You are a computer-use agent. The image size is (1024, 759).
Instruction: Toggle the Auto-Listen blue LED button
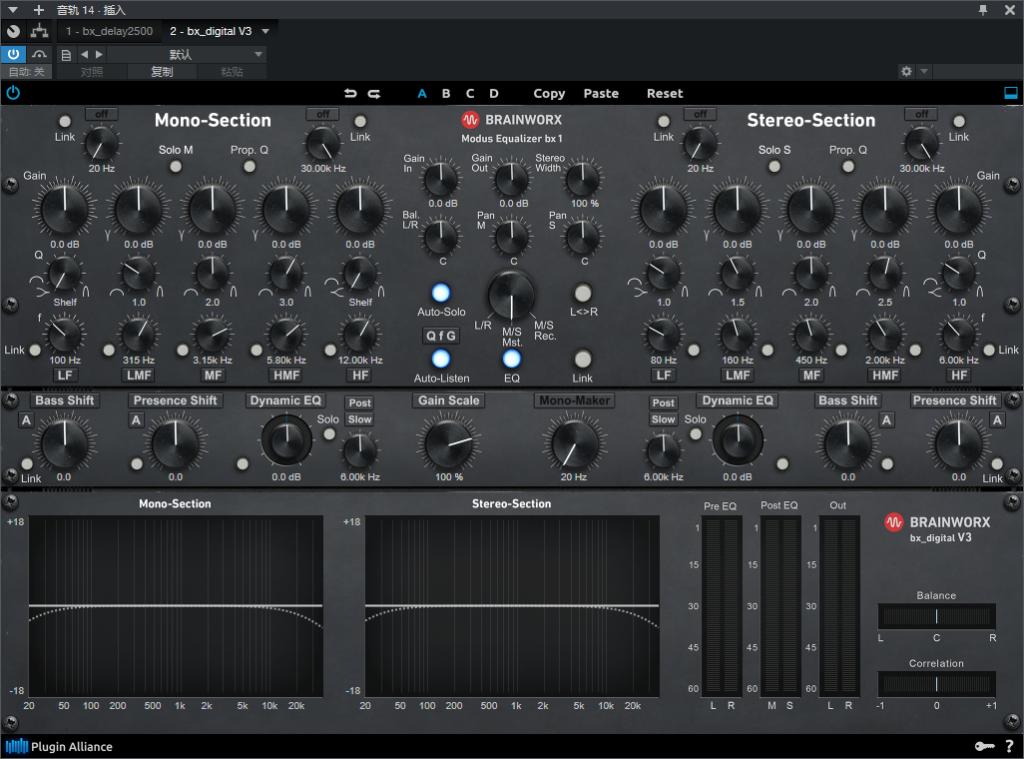[441, 359]
